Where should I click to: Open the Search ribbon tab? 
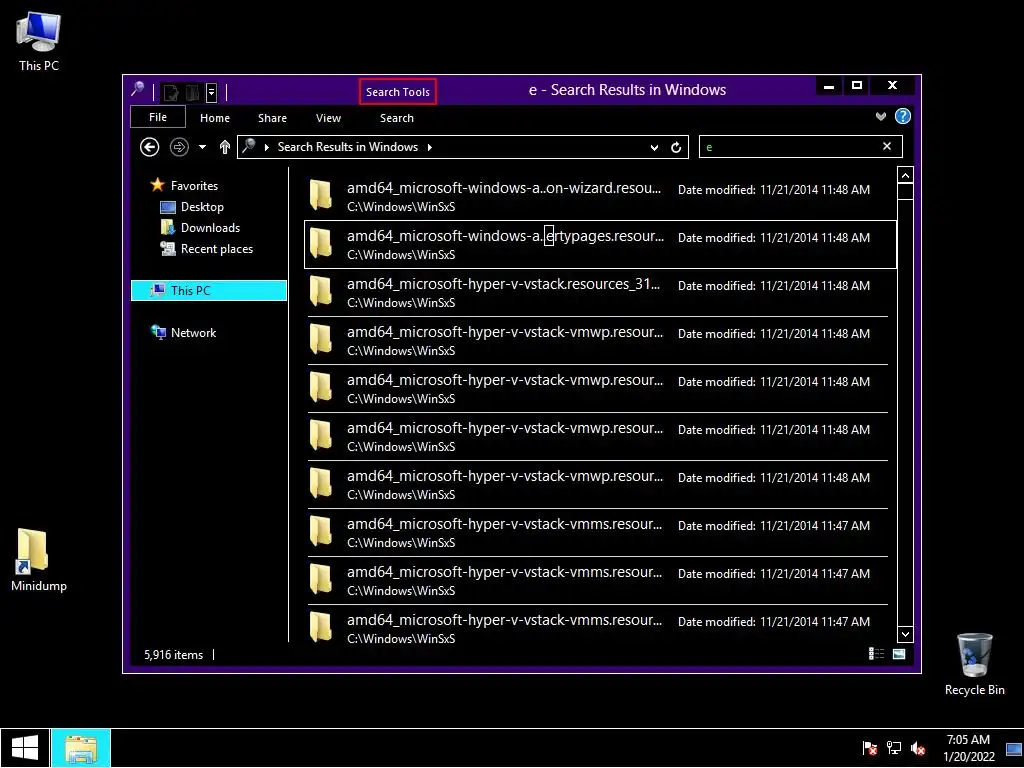(x=397, y=118)
